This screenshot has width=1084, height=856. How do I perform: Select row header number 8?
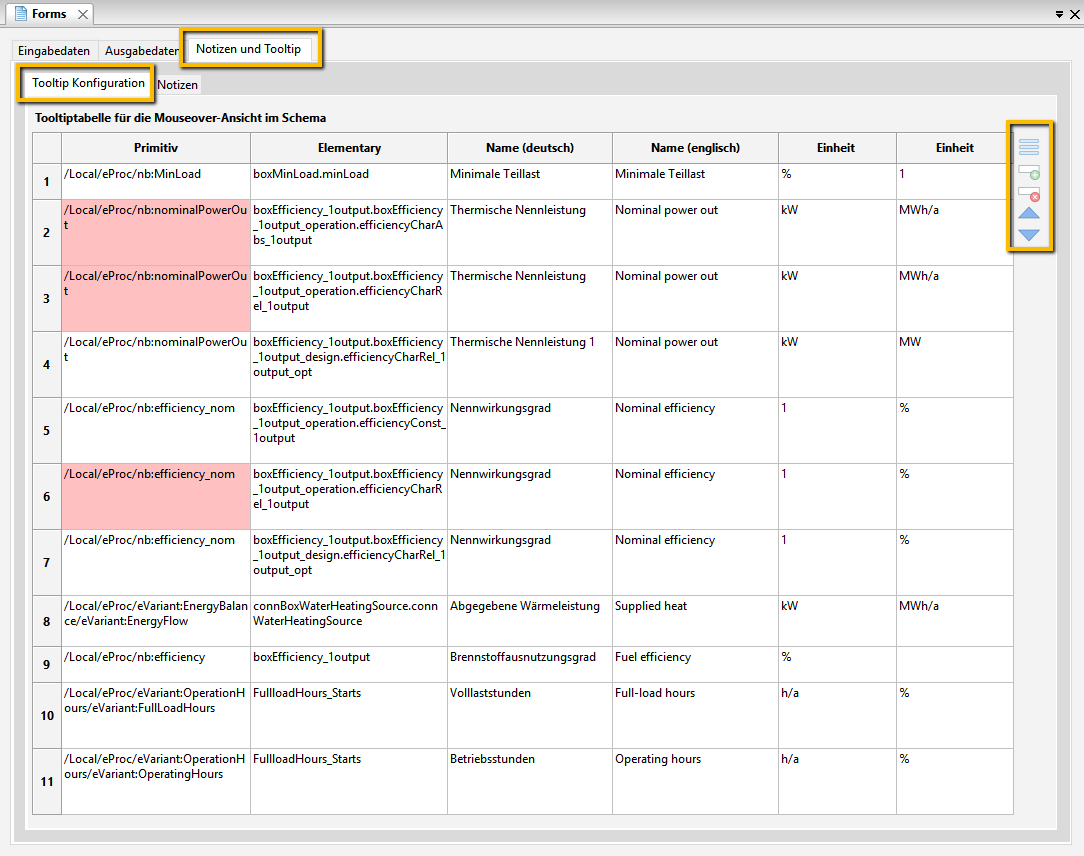tap(47, 621)
